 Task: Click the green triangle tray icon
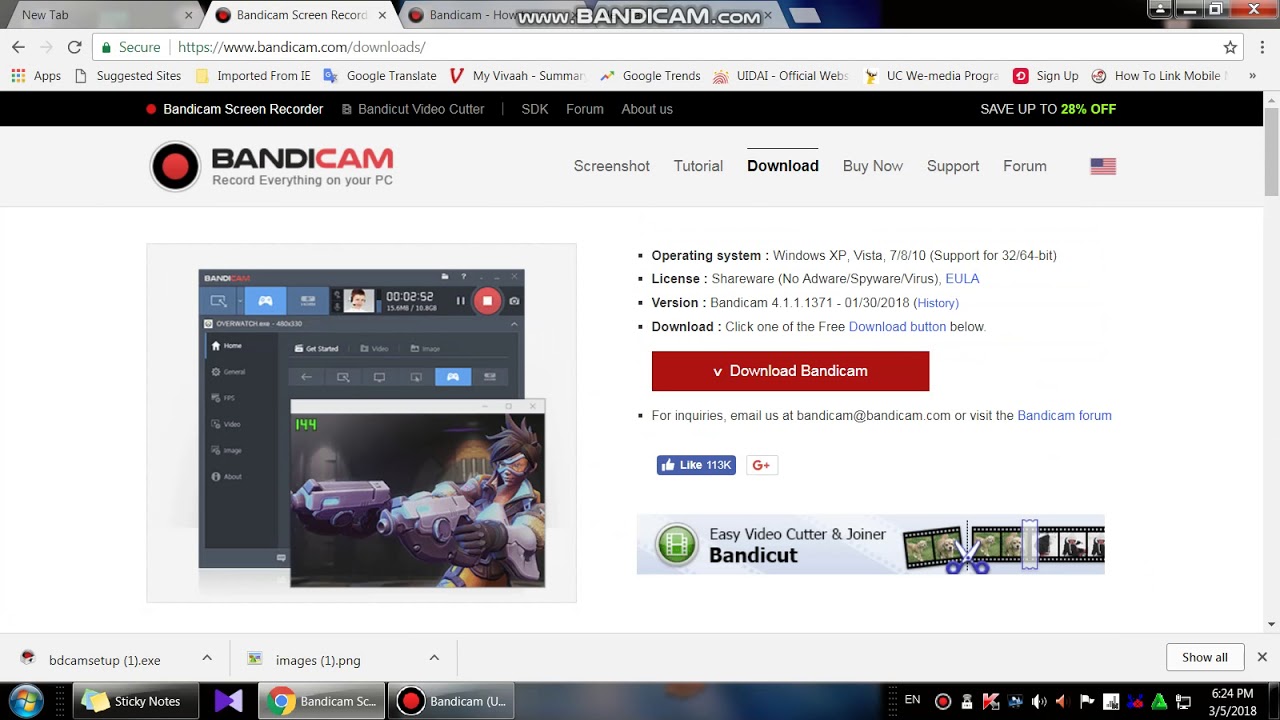pyautogui.click(x=1159, y=701)
